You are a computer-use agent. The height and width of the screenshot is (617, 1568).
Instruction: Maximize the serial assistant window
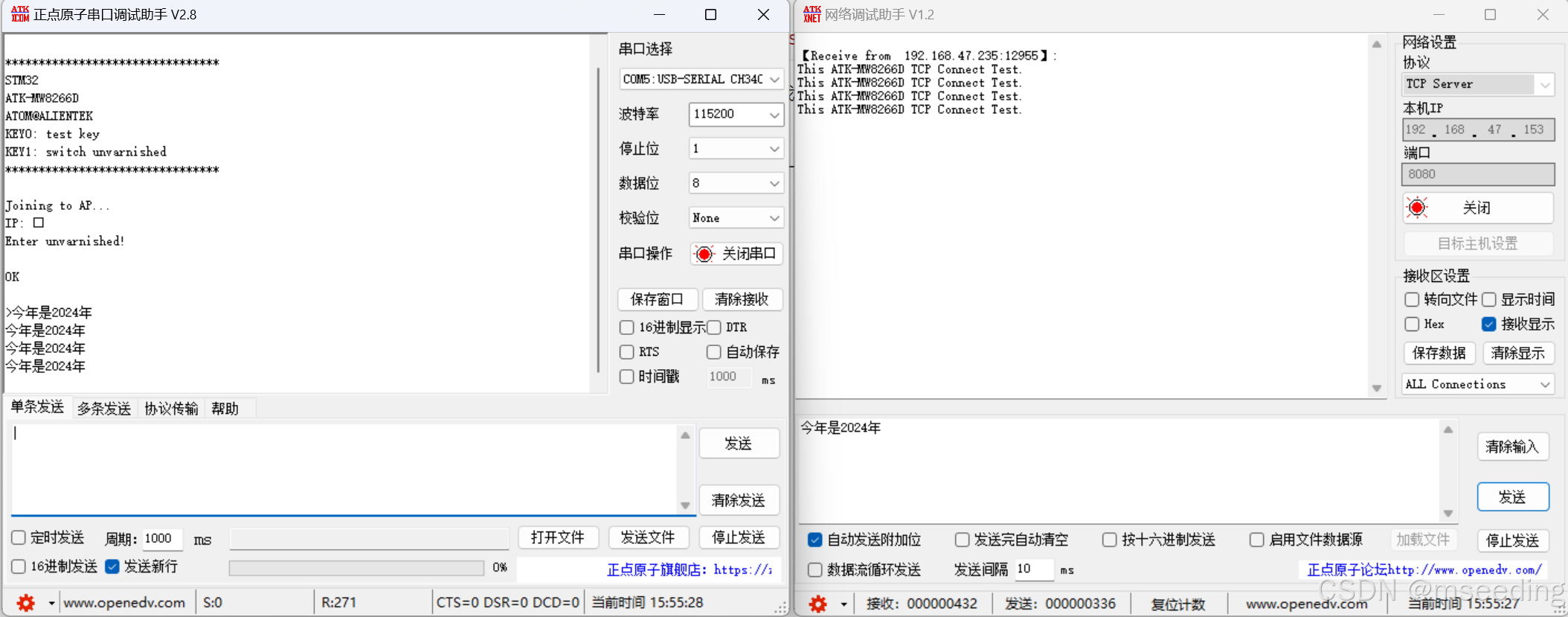point(710,15)
